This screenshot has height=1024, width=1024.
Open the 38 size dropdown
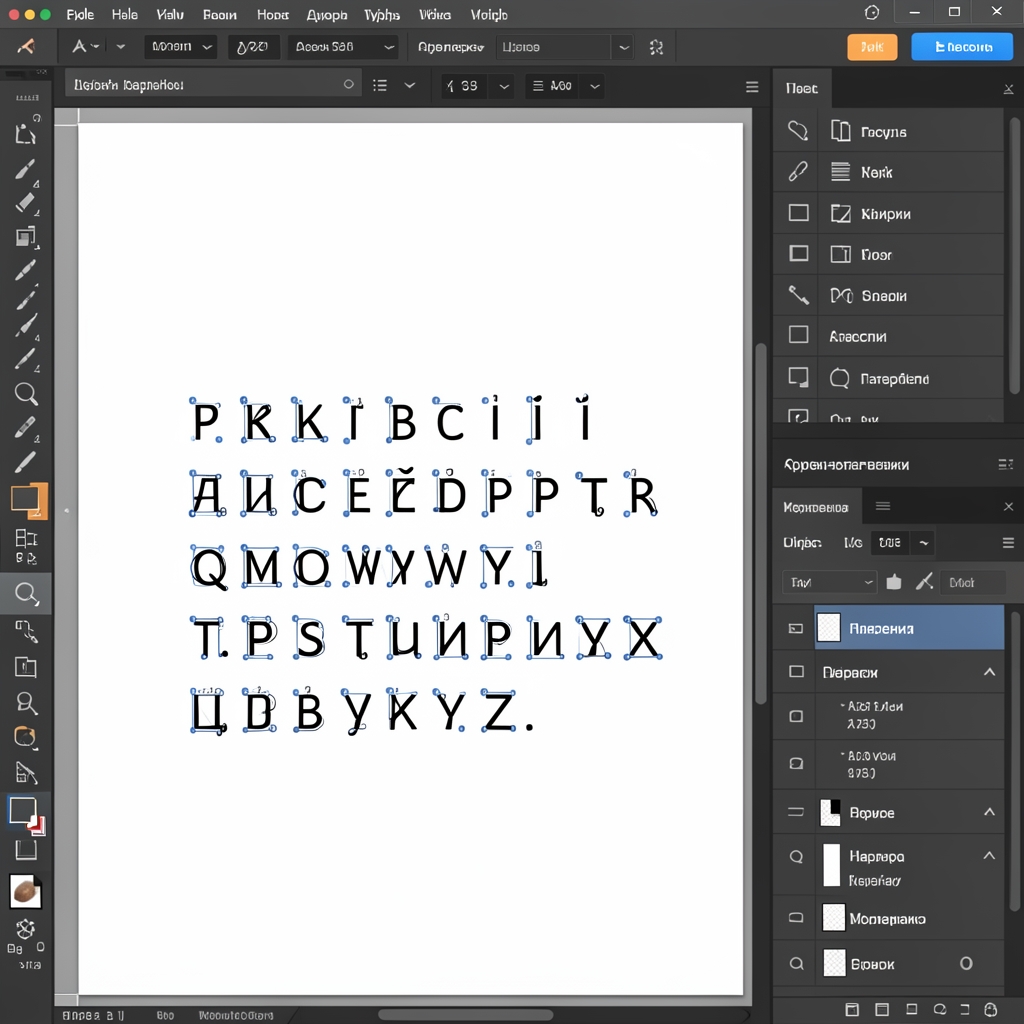pos(504,86)
